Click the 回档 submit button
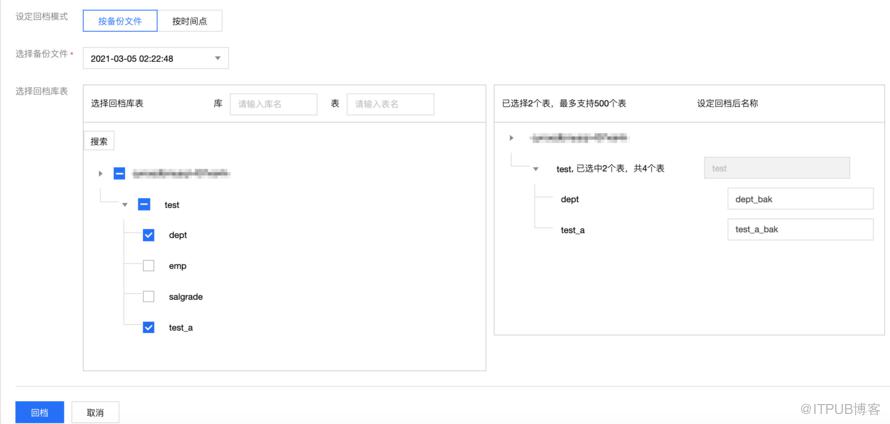 40,413
